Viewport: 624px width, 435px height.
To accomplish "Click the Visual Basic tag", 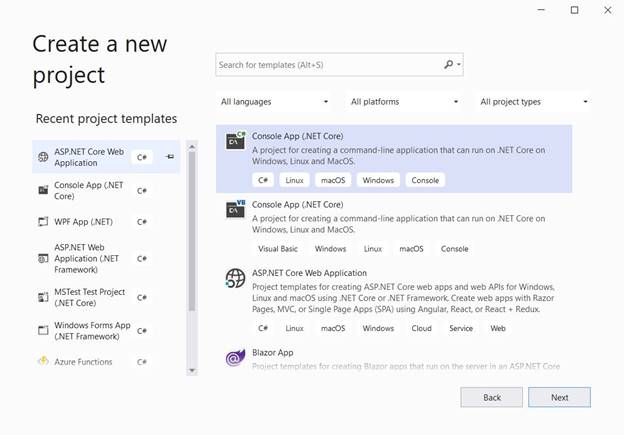I will 278,249.
